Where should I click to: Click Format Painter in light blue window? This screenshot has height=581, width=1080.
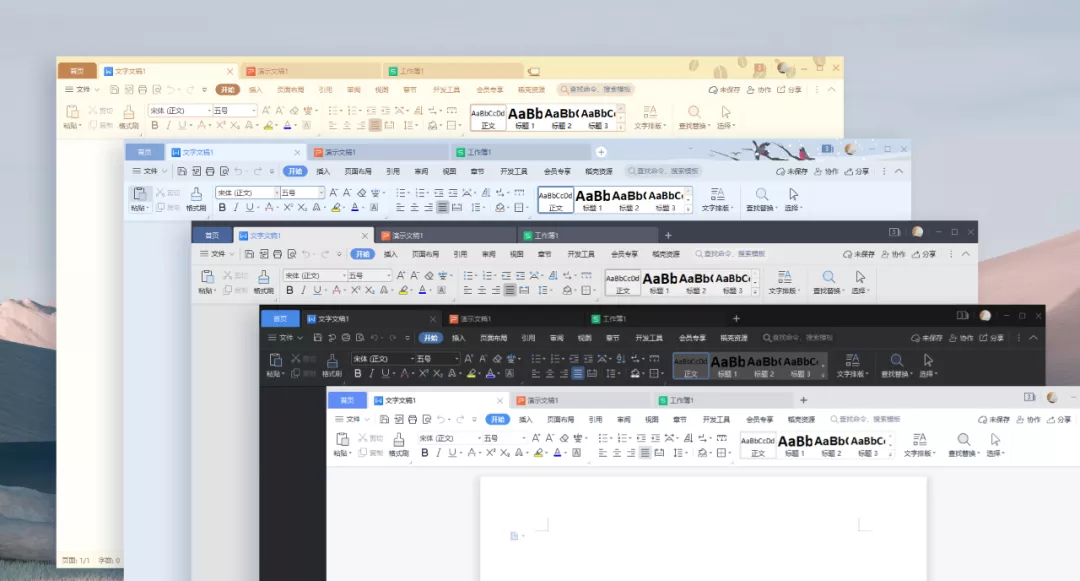196,198
